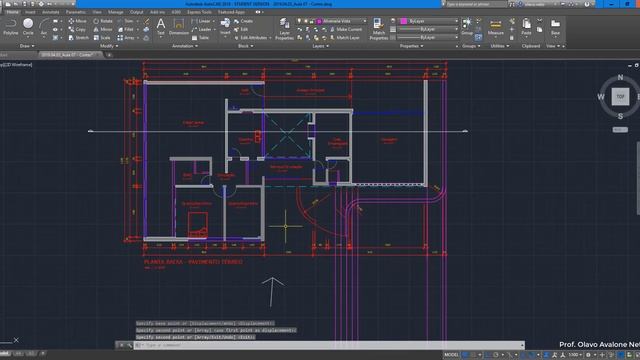
Task: Click the N compass direction on ViewCube
Action: tap(620, 77)
